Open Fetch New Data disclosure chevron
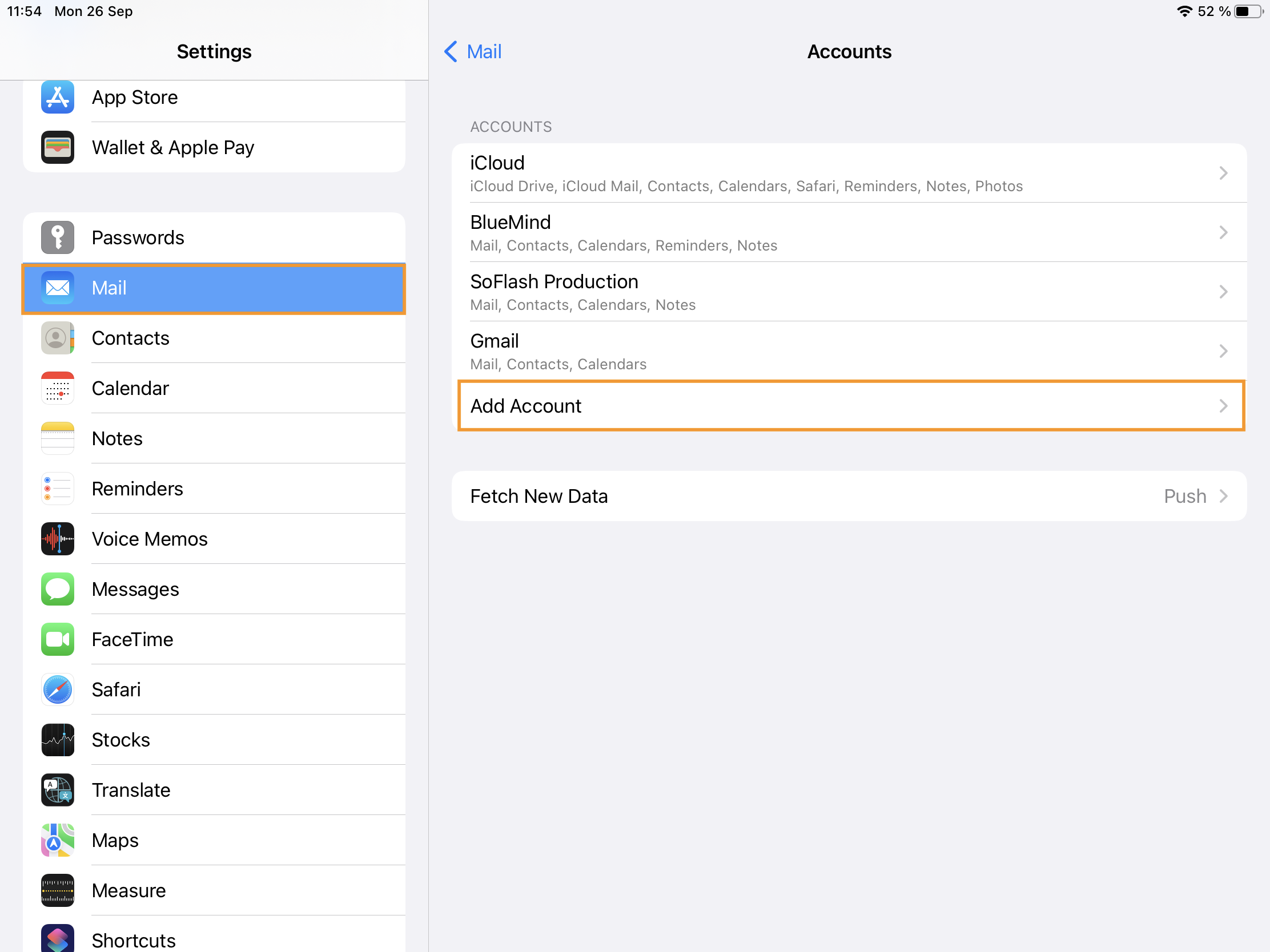Screen dimensions: 1270x952 (1223, 496)
